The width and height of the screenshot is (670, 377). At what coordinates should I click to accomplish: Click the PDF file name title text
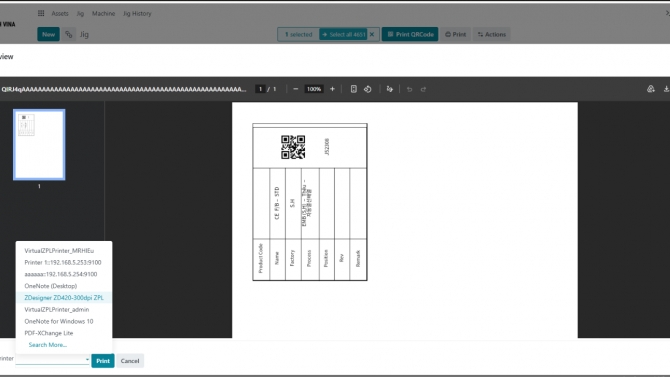(124, 89)
